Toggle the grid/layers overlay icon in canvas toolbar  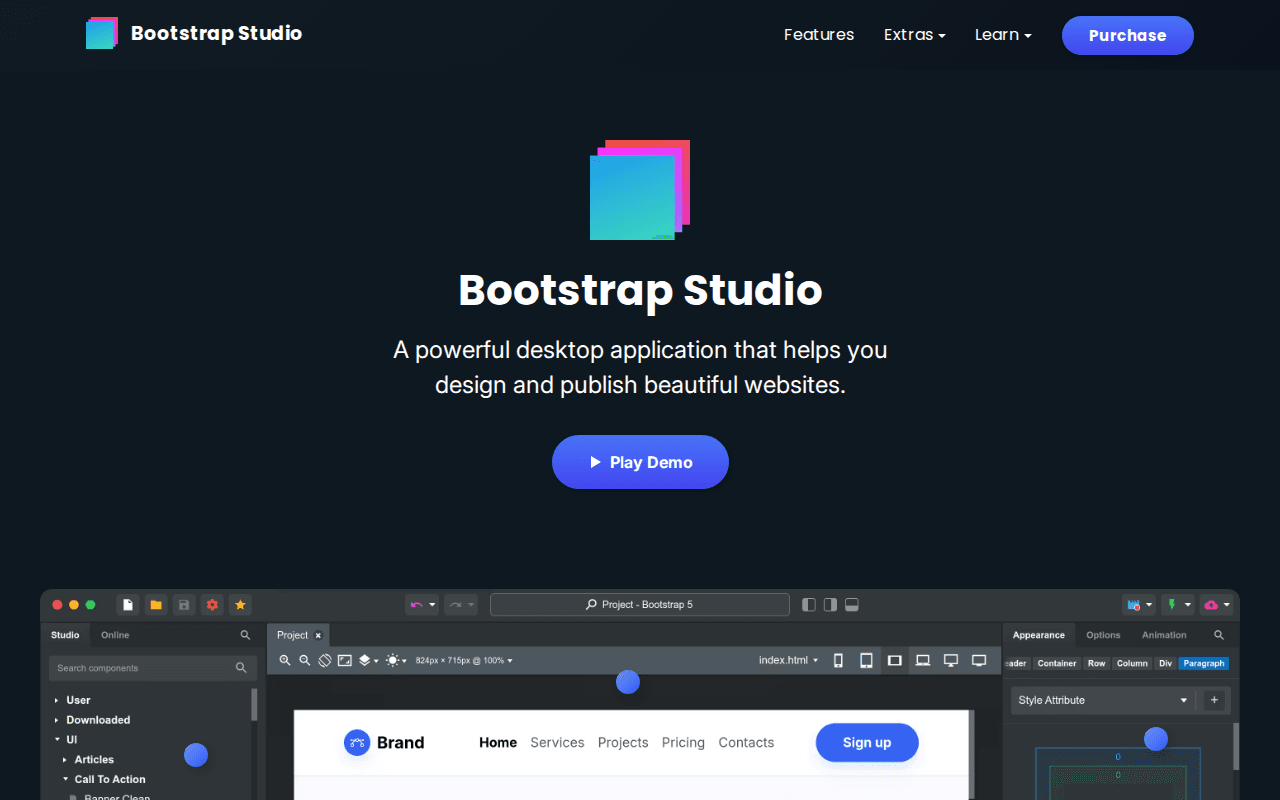point(363,660)
